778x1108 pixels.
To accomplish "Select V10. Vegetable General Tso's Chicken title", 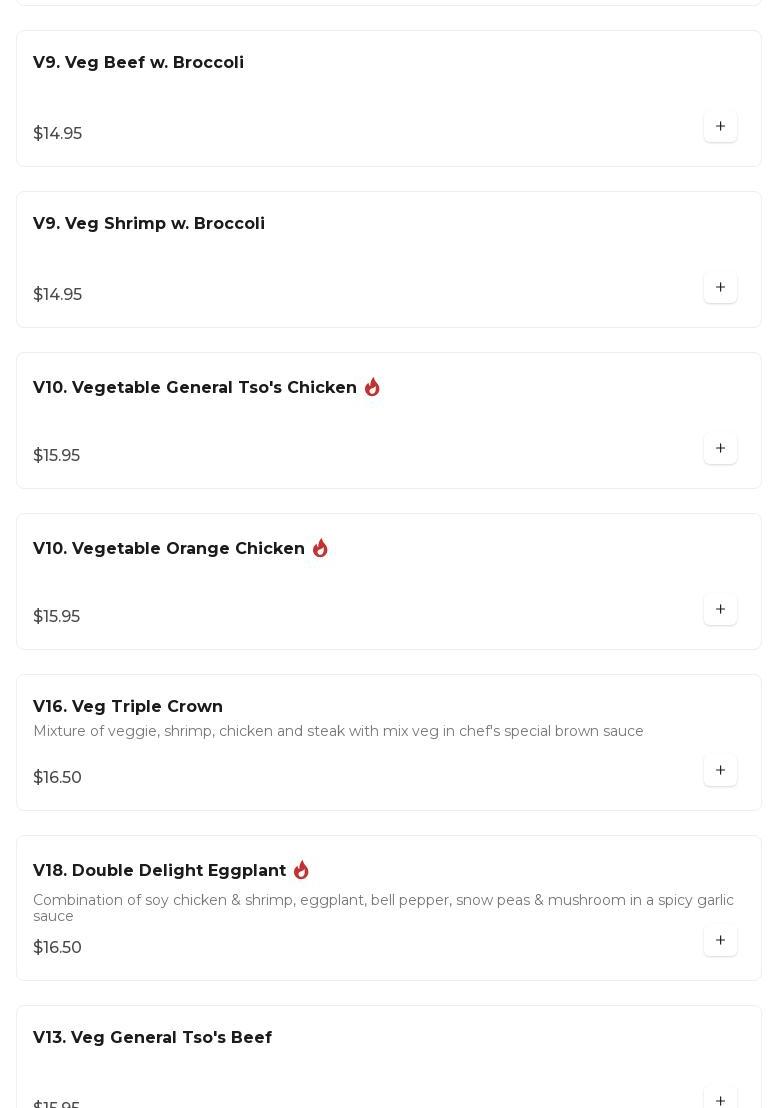I will 195,388.
